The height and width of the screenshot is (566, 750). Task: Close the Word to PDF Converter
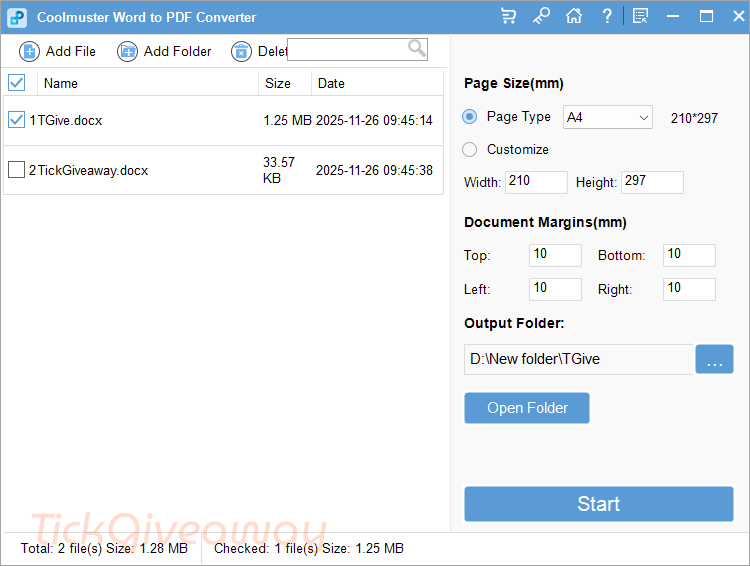[x=739, y=16]
